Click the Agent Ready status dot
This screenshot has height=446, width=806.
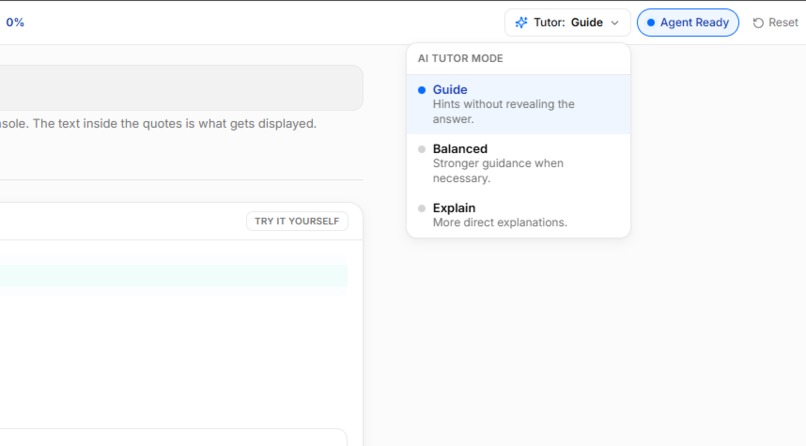(651, 23)
